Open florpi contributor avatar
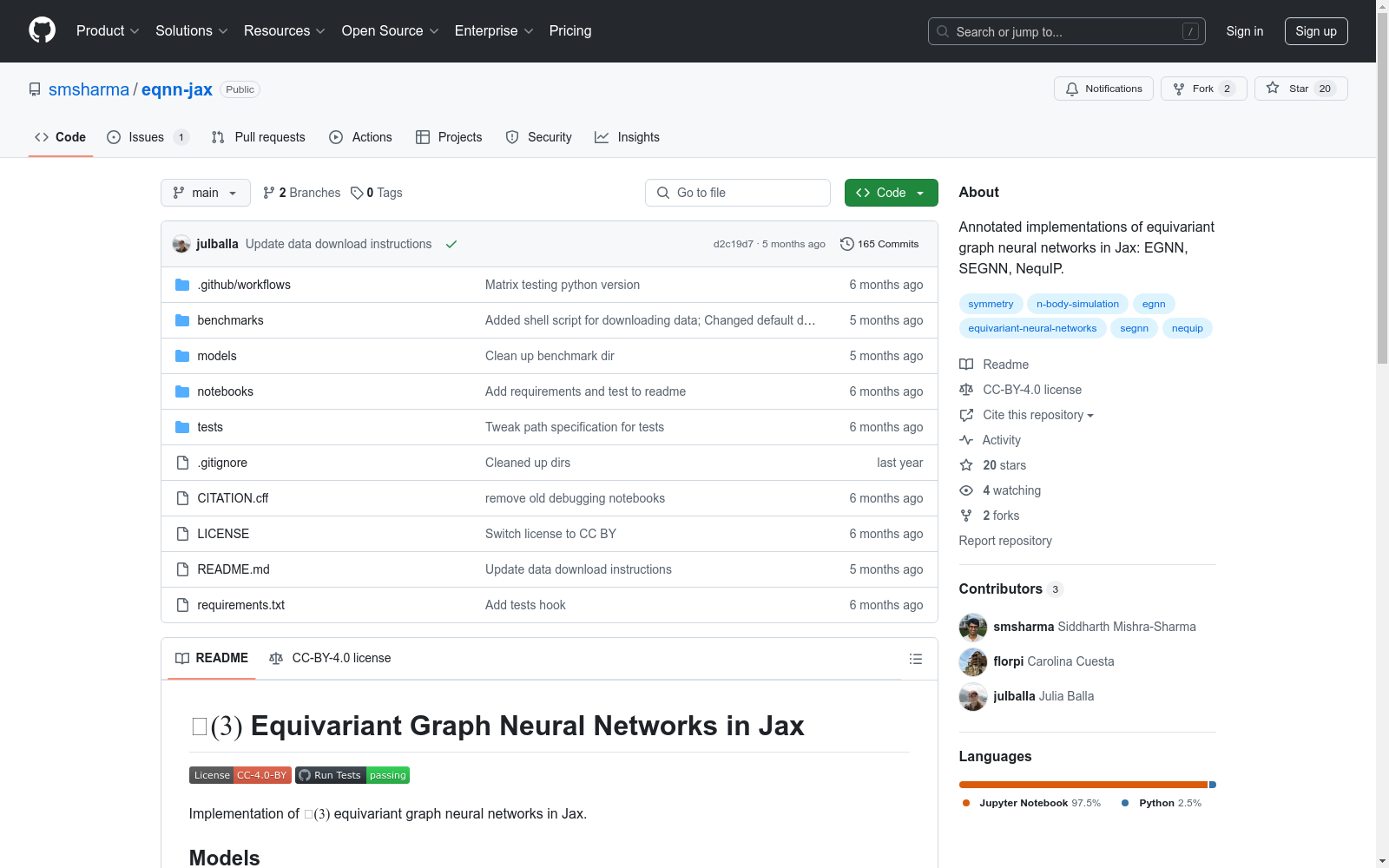Viewport: 1389px width, 868px height. tap(973, 661)
